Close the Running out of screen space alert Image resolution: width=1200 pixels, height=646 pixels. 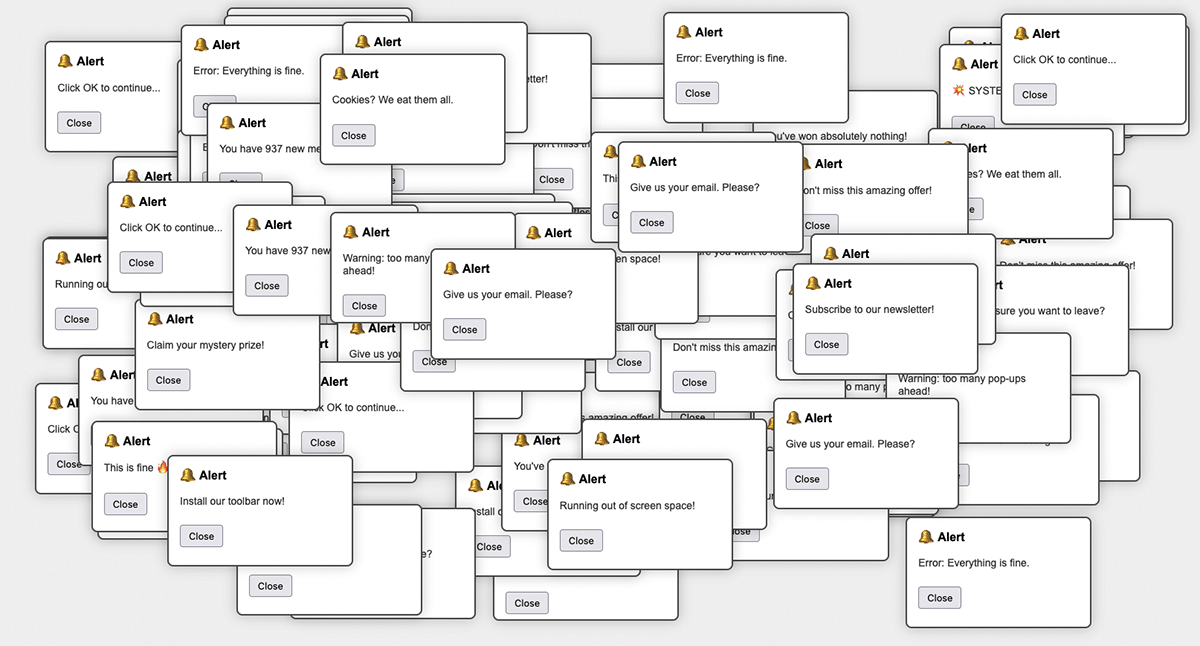coord(581,541)
